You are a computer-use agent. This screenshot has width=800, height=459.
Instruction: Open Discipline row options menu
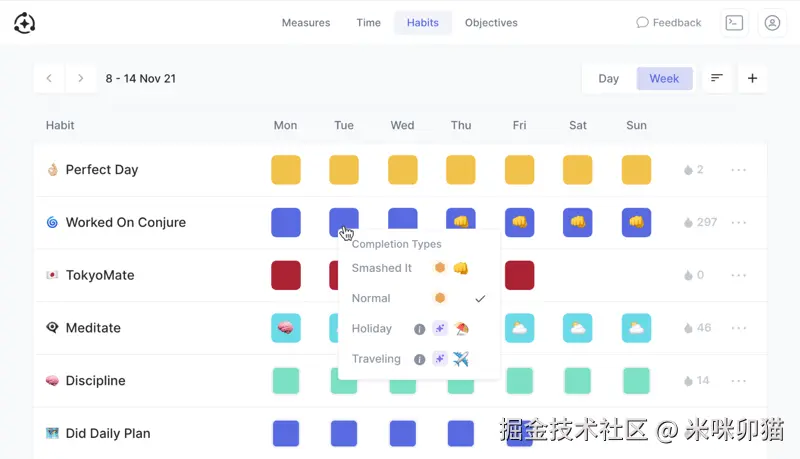pos(739,380)
